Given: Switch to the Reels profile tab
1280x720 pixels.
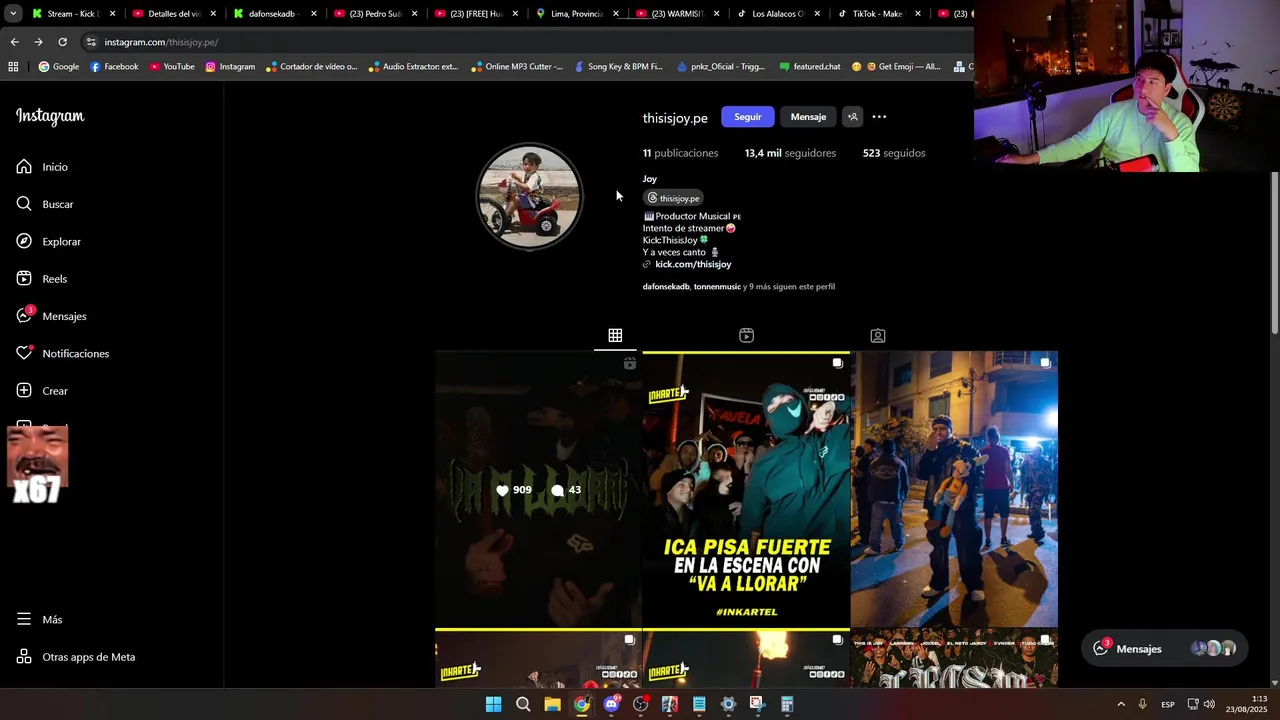Looking at the screenshot, I should tap(746, 336).
